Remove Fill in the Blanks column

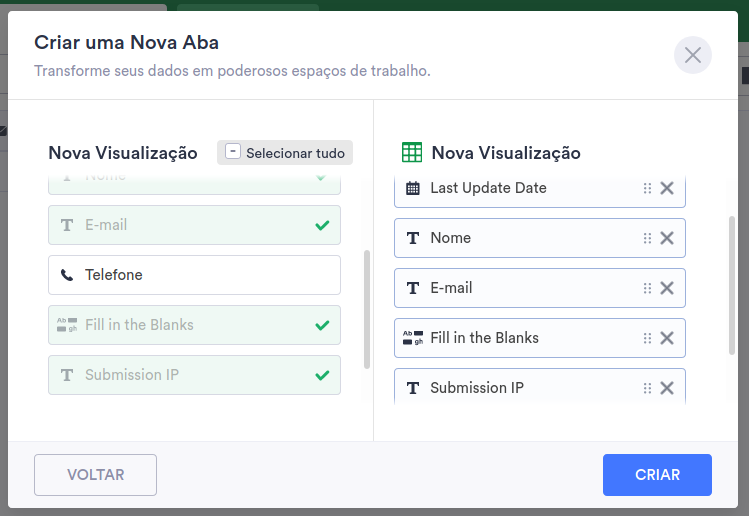point(667,338)
